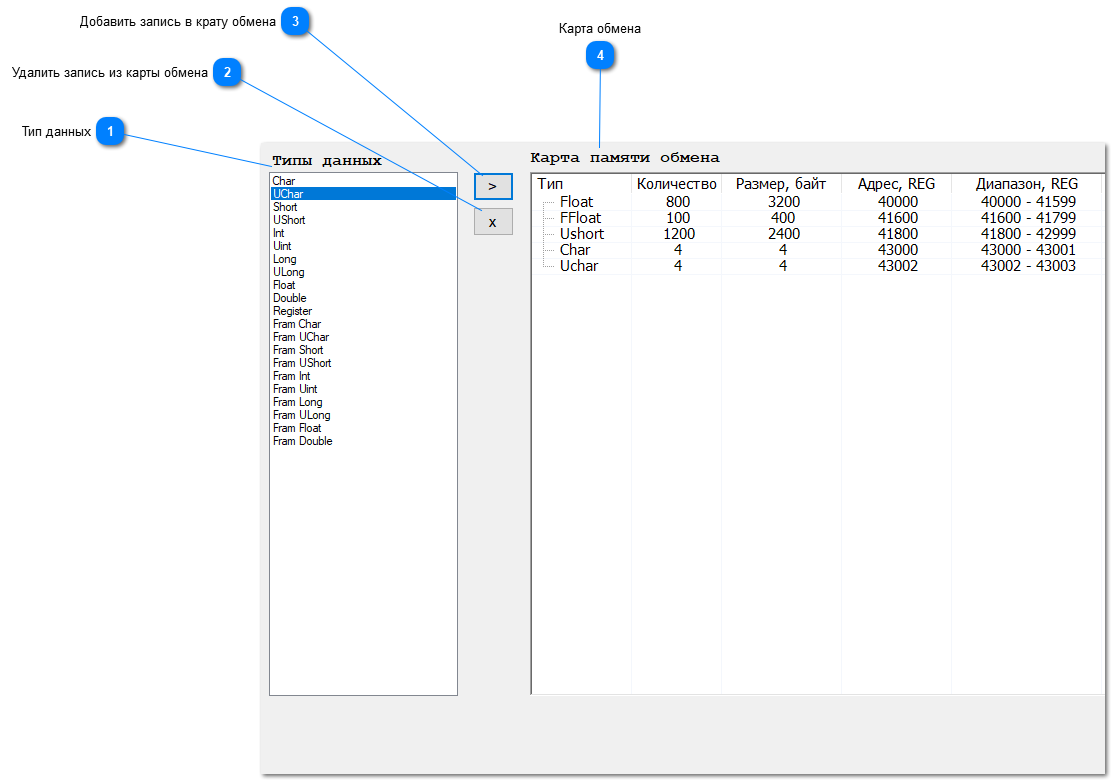Select 'UShort' in data types list
This screenshot has width=1114, height=783.
(x=363, y=220)
